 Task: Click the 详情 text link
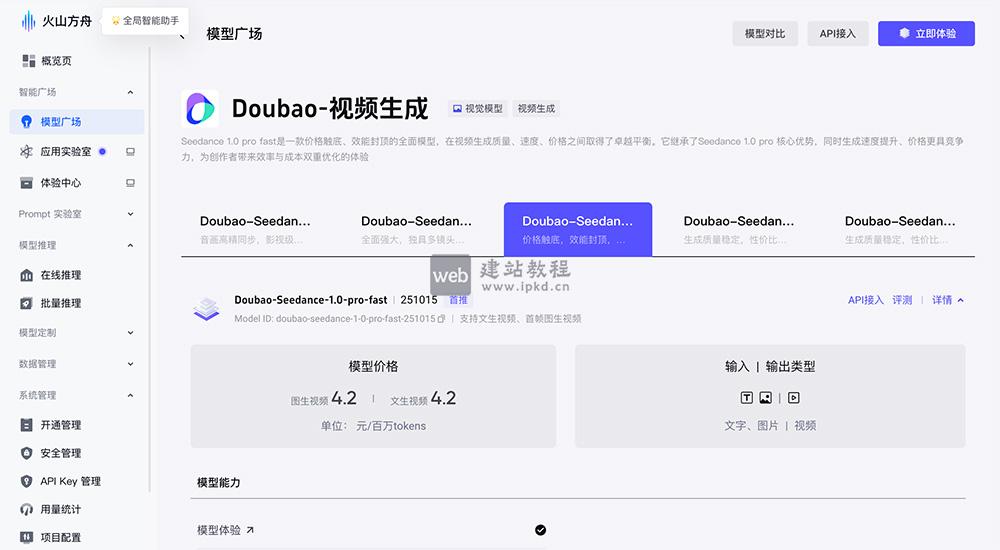(942, 300)
